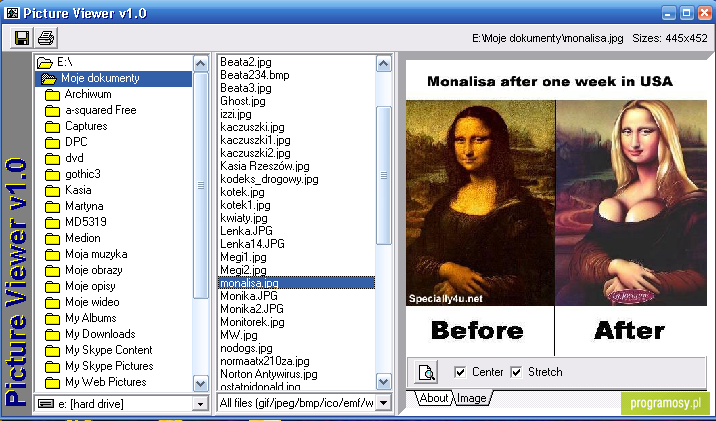
Task: Open the All files type filter dropdown
Action: [x=384, y=403]
